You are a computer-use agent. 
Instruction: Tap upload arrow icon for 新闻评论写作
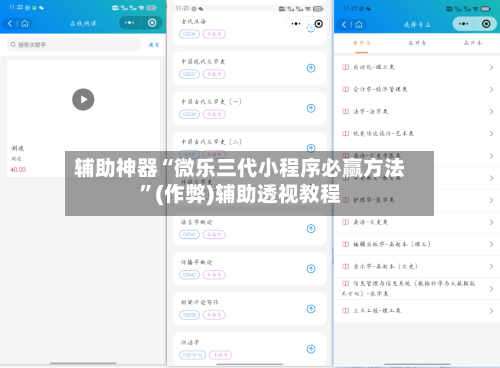(311, 309)
